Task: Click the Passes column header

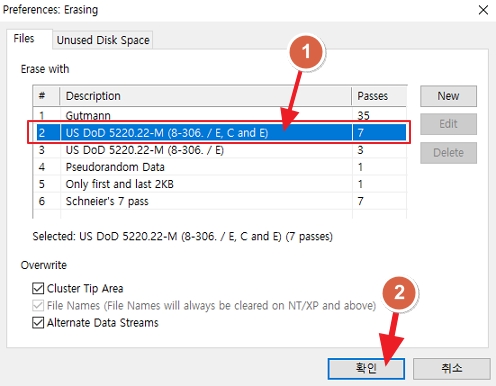Action: 379,96
